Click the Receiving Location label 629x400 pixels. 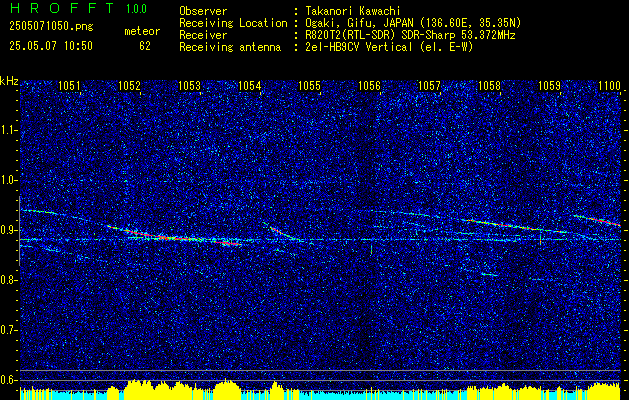pos(233,23)
